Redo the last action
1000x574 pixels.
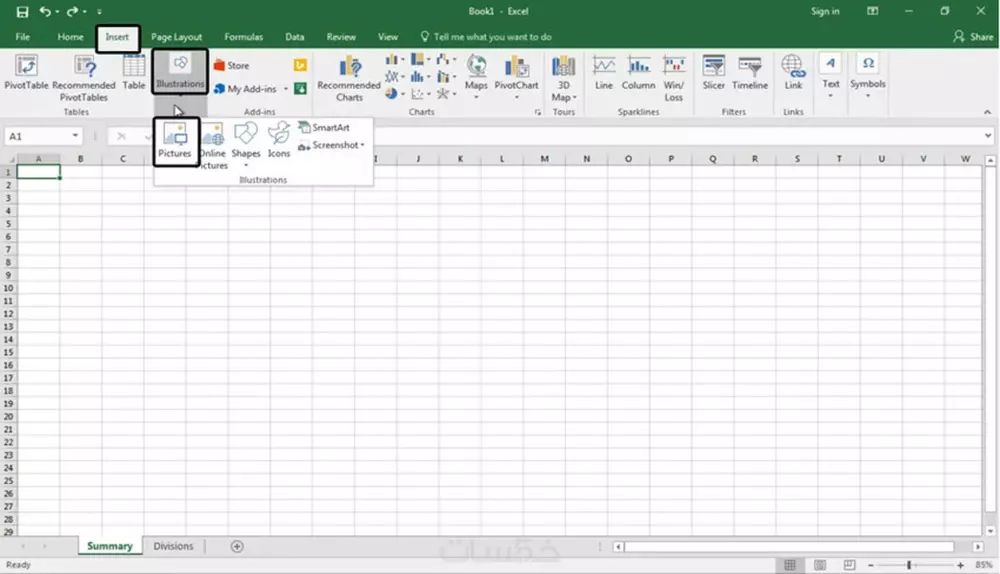72,11
